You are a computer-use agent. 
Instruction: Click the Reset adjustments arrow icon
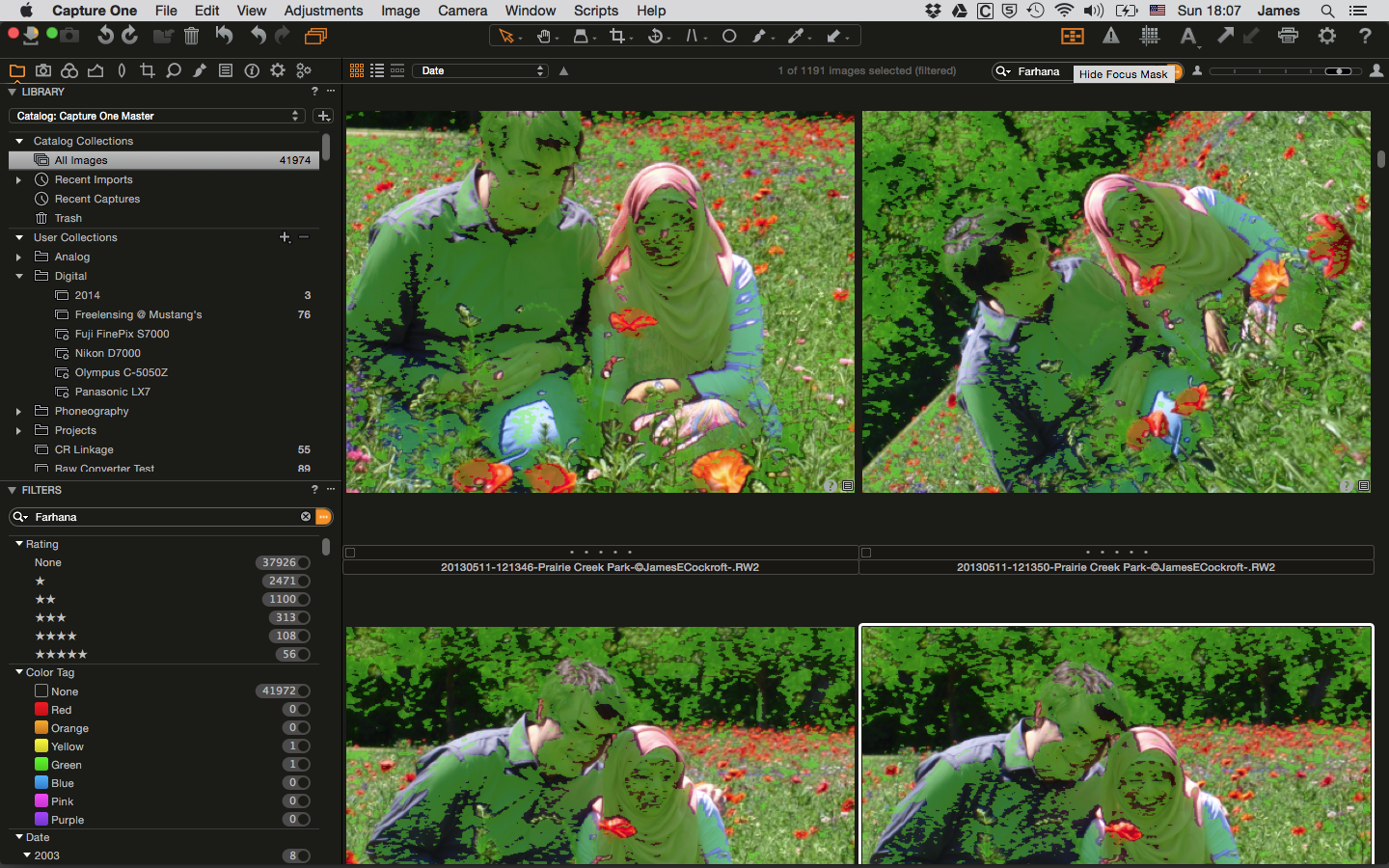pos(224,36)
